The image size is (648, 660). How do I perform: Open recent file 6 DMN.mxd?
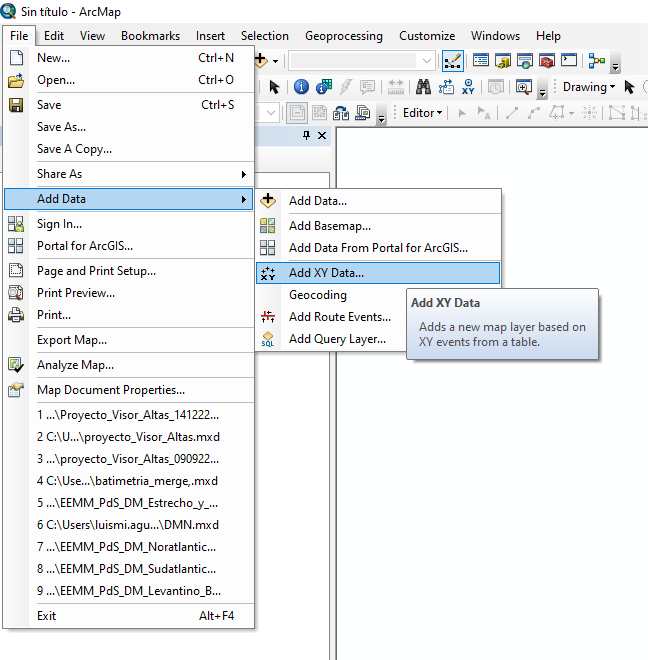pos(128,525)
